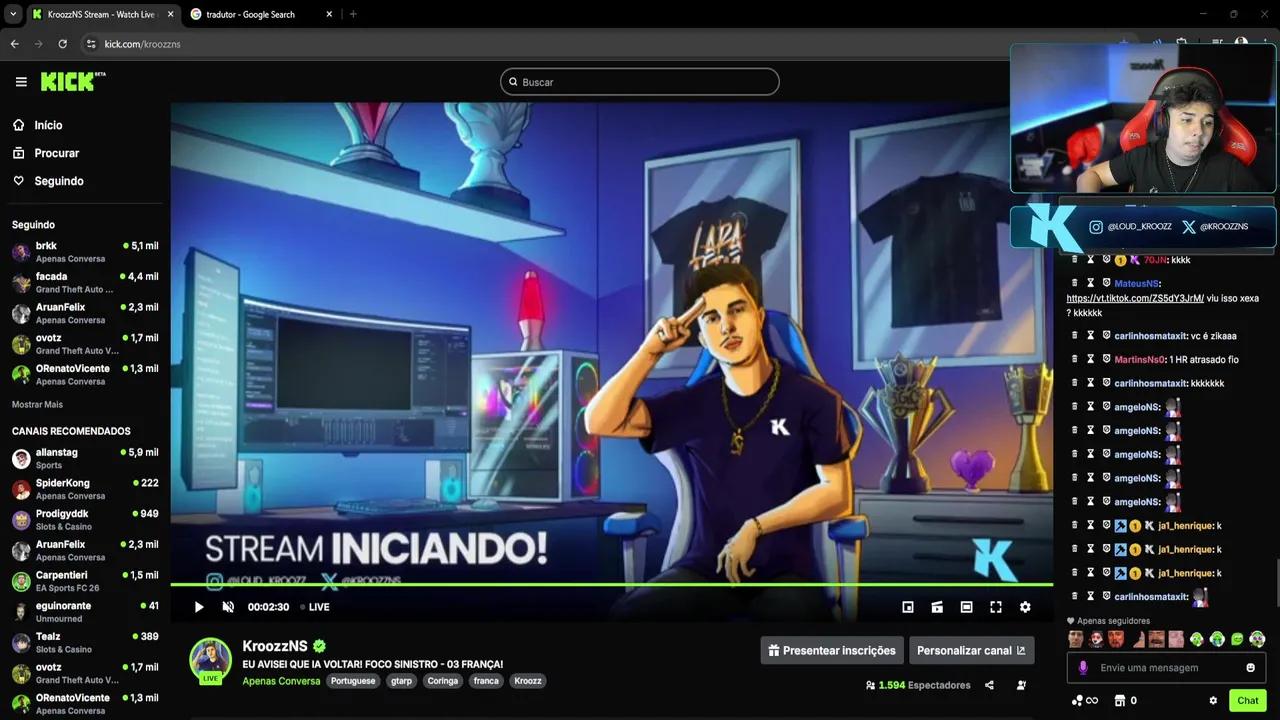This screenshot has width=1280, height=720.
Task: Send the message with the green Chat button
Action: [x=1247, y=701]
